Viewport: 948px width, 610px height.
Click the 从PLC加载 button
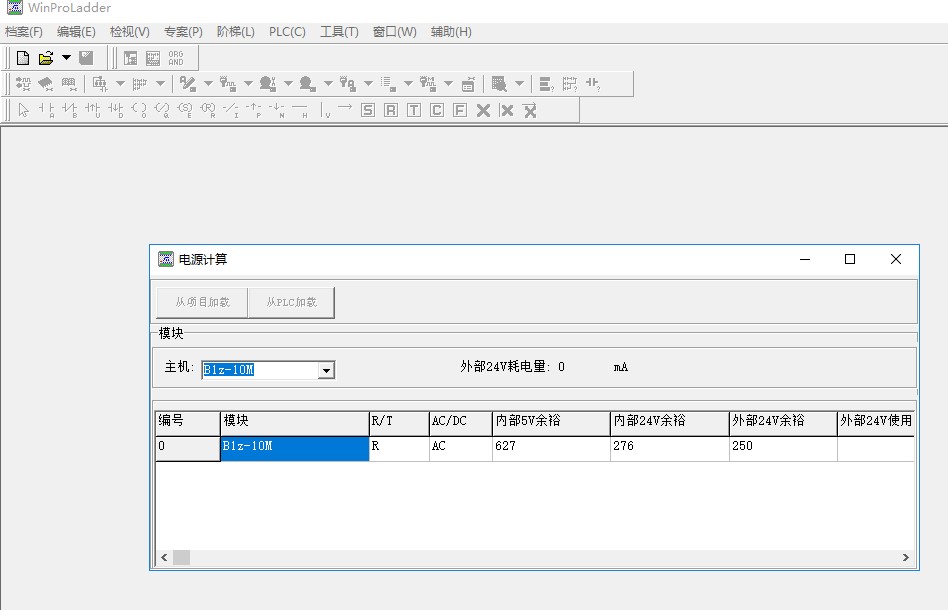(291, 302)
